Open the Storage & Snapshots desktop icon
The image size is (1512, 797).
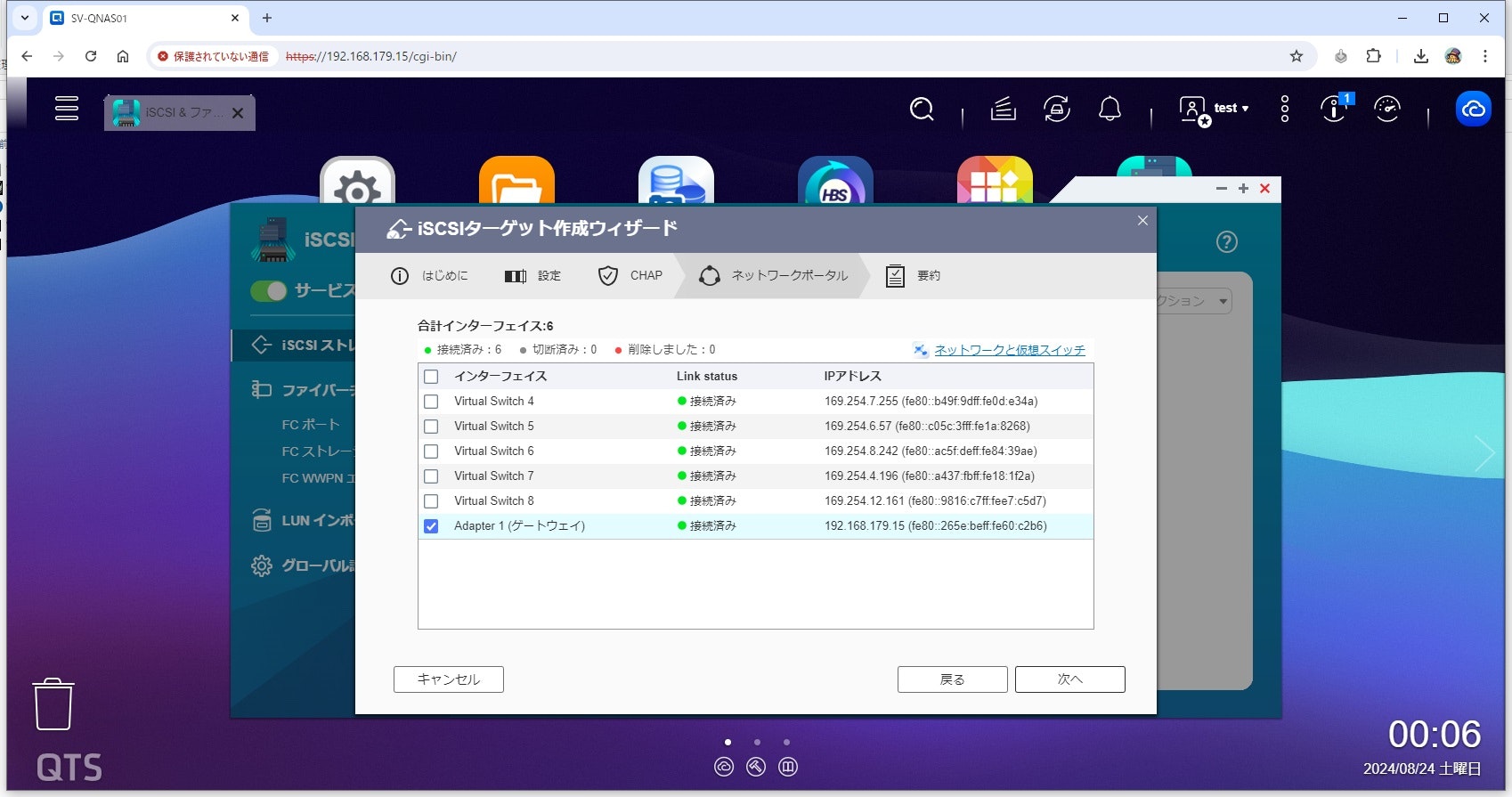pyautogui.click(x=676, y=181)
